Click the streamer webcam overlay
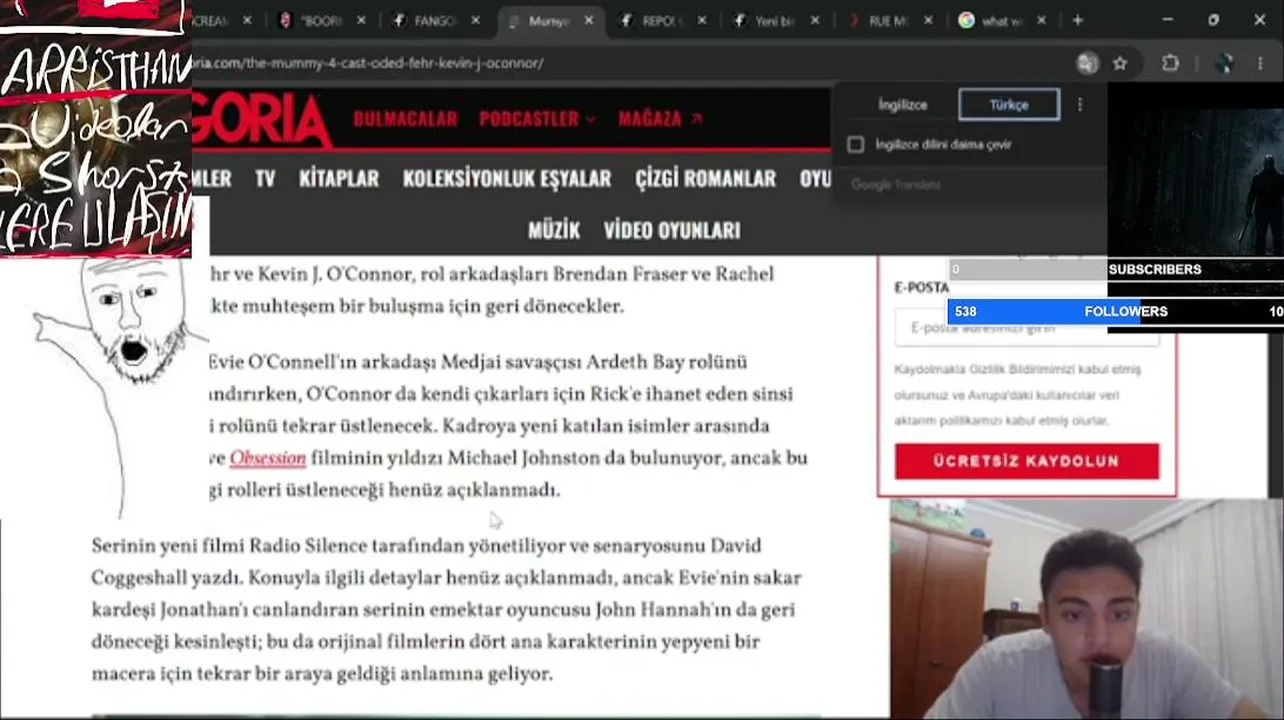 1087,609
